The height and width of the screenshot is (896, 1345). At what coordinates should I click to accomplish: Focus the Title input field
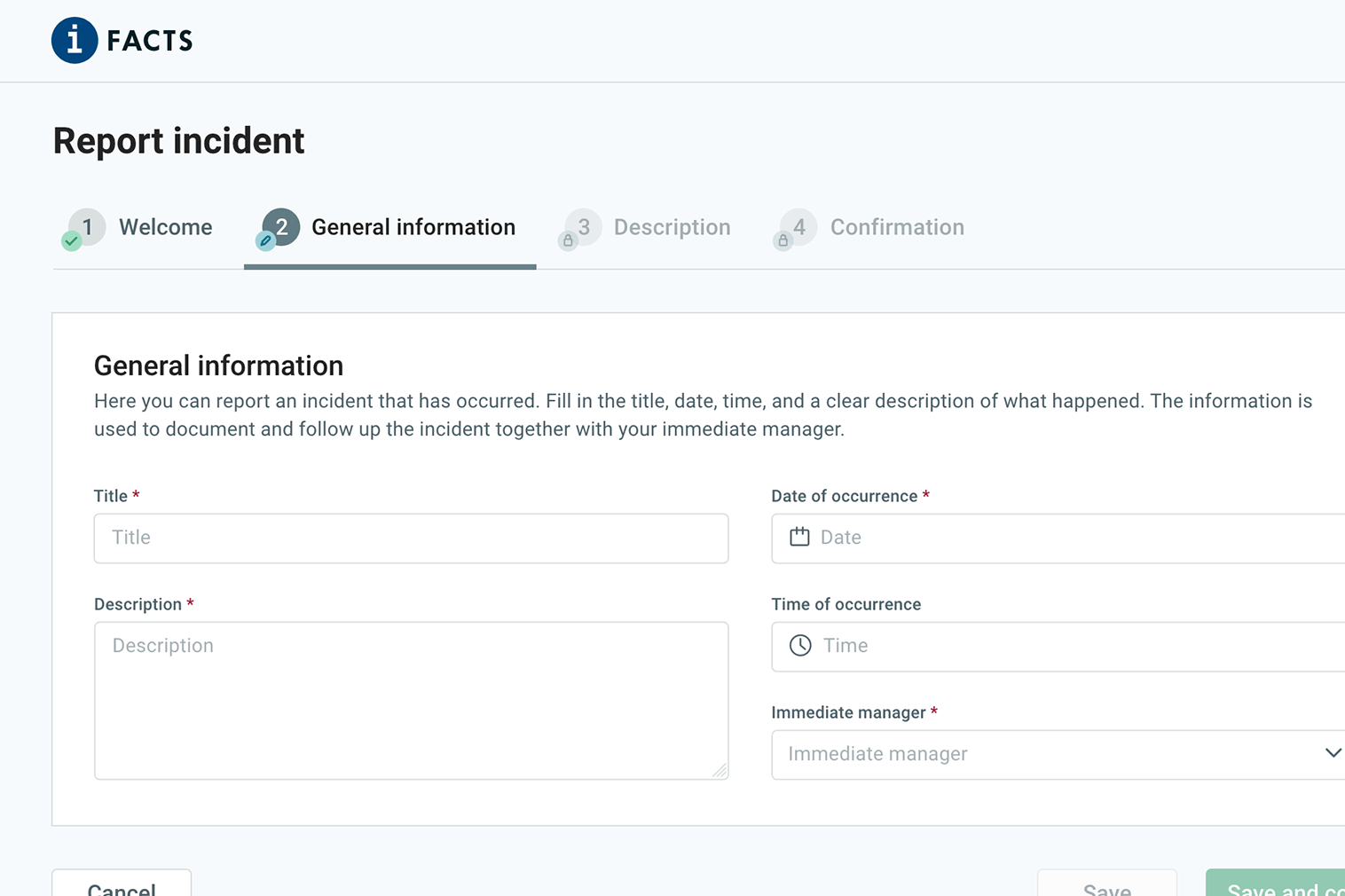click(x=411, y=538)
